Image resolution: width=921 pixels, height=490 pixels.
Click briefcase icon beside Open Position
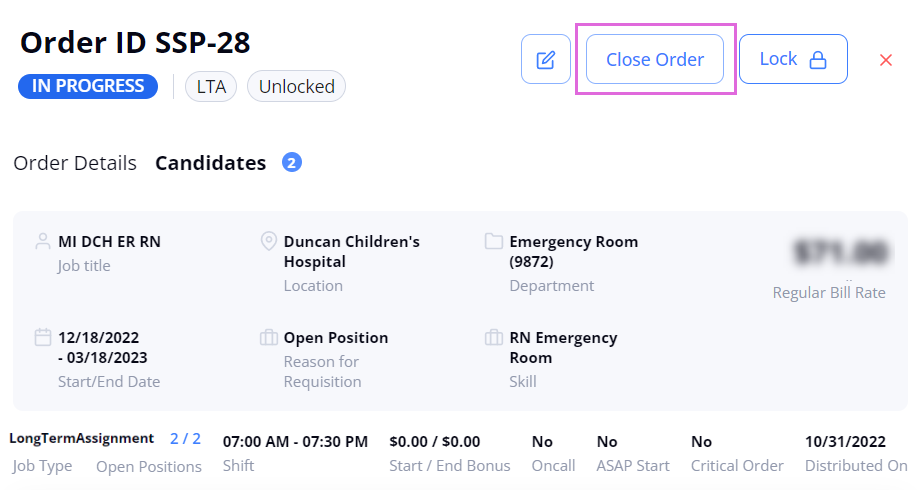click(x=268, y=337)
